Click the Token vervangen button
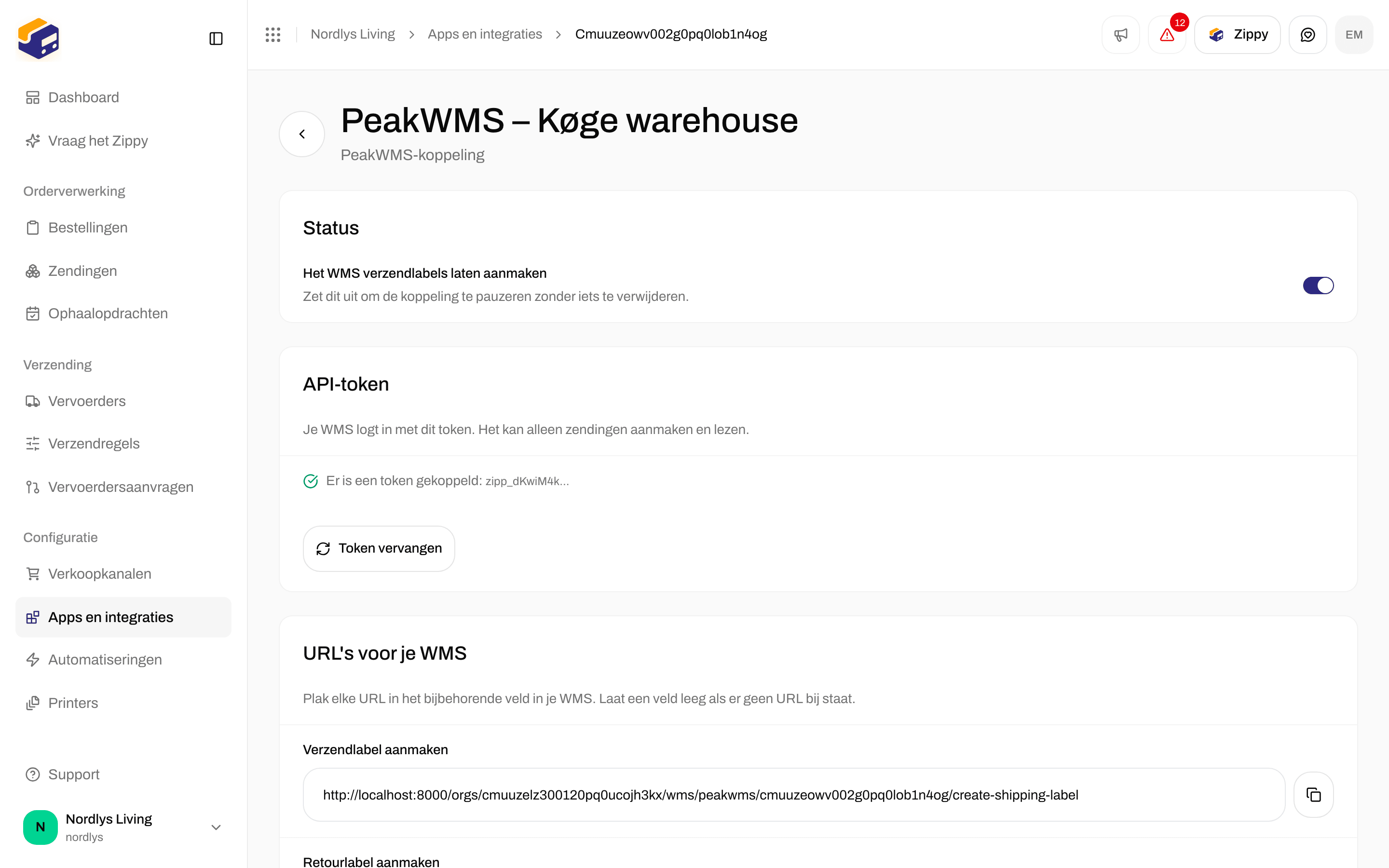 coord(379,548)
